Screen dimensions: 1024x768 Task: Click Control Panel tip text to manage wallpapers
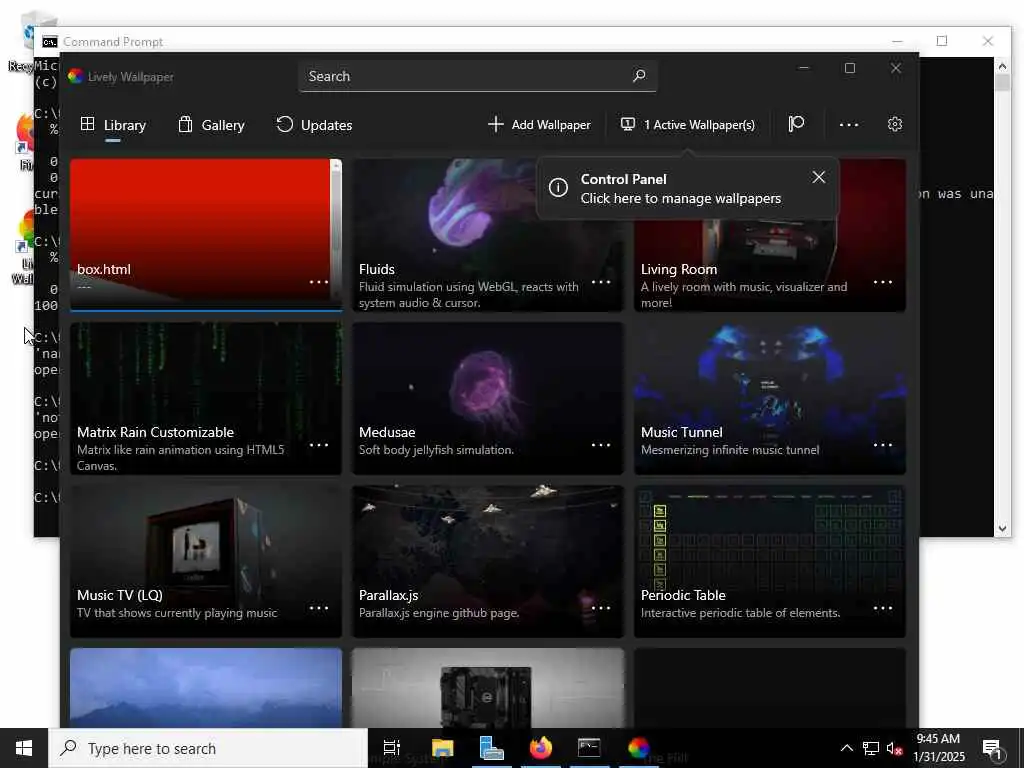[680, 198]
